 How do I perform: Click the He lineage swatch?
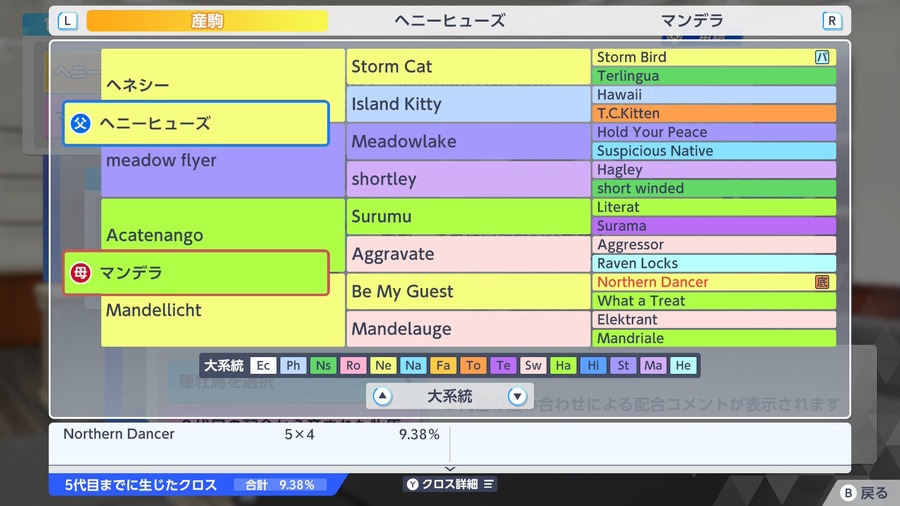[x=683, y=365]
